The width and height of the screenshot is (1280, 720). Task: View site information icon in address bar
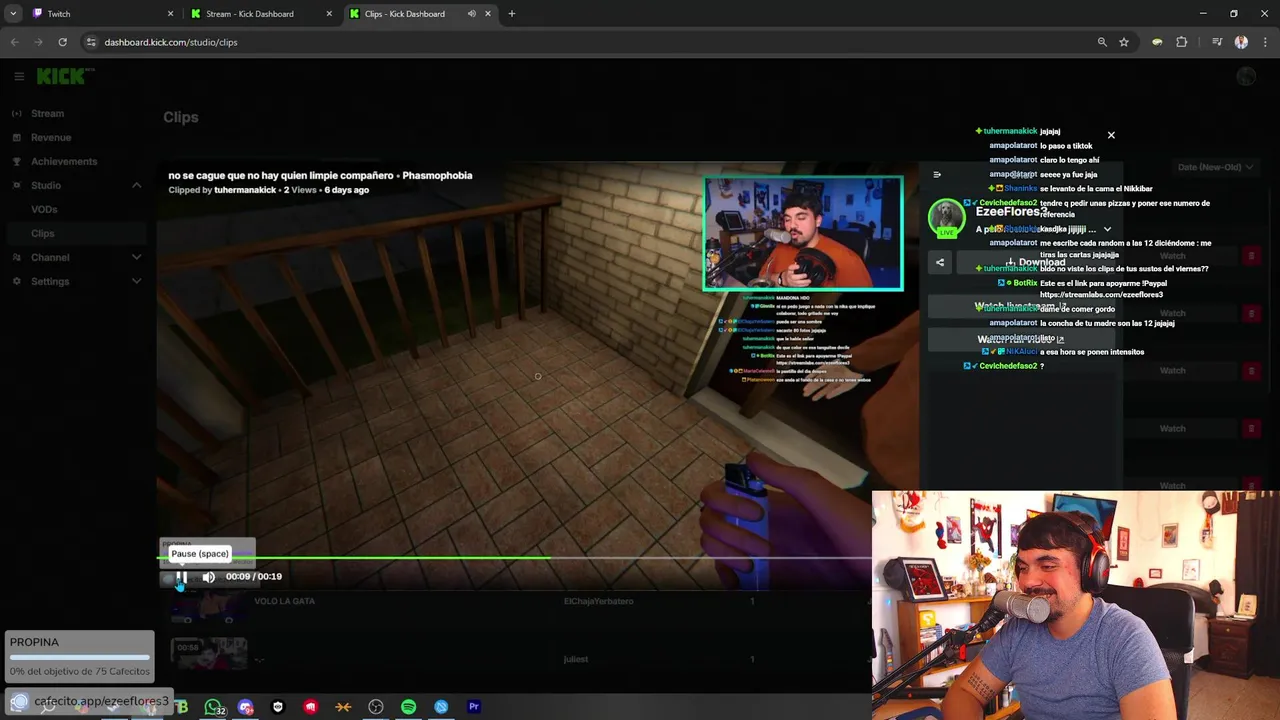point(91,42)
